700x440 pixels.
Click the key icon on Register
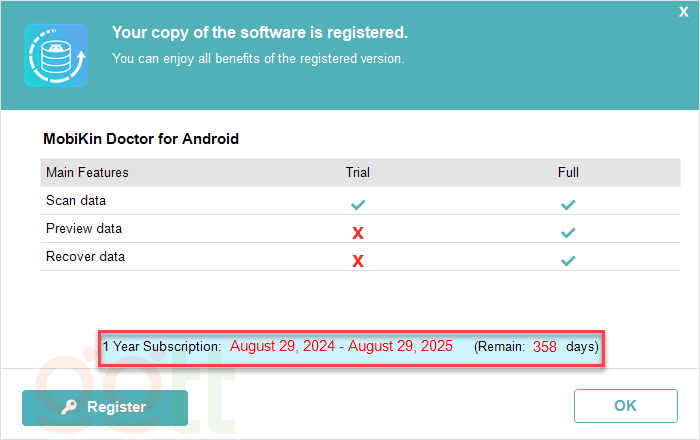(x=69, y=407)
